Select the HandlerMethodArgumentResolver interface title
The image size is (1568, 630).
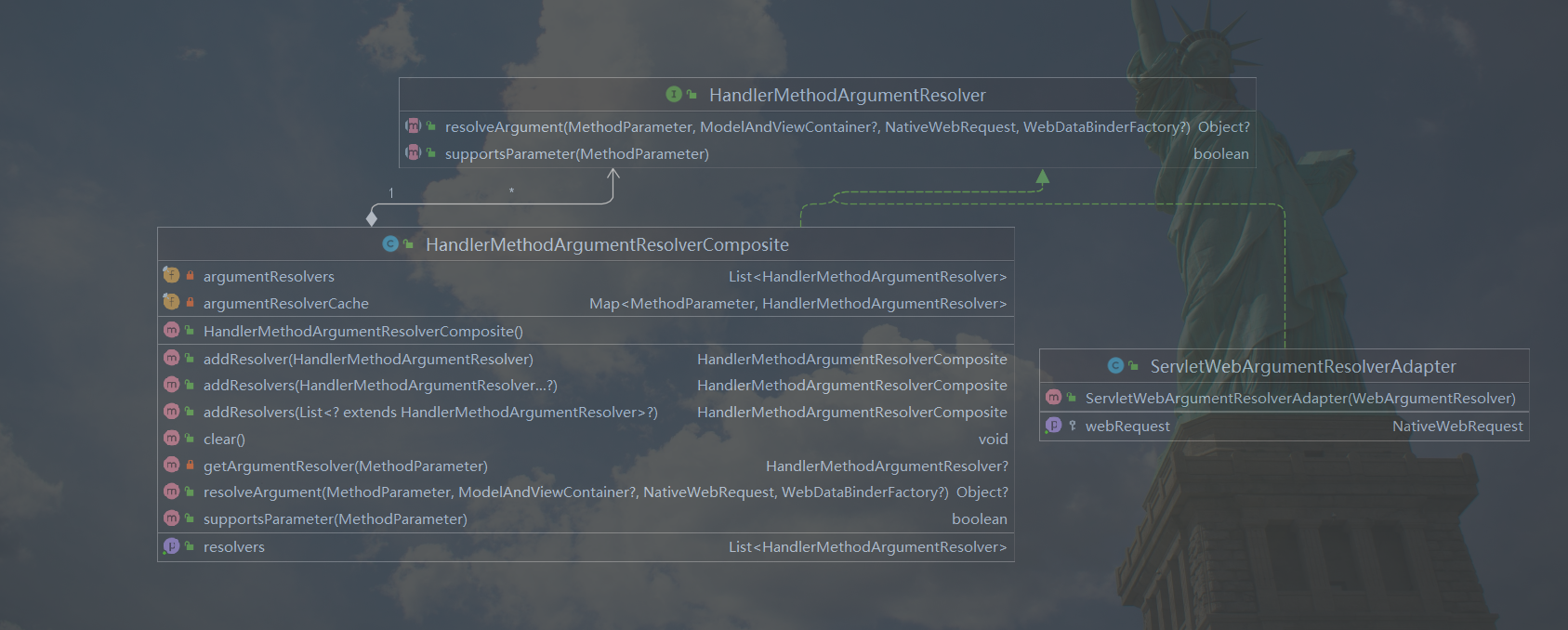(847, 95)
